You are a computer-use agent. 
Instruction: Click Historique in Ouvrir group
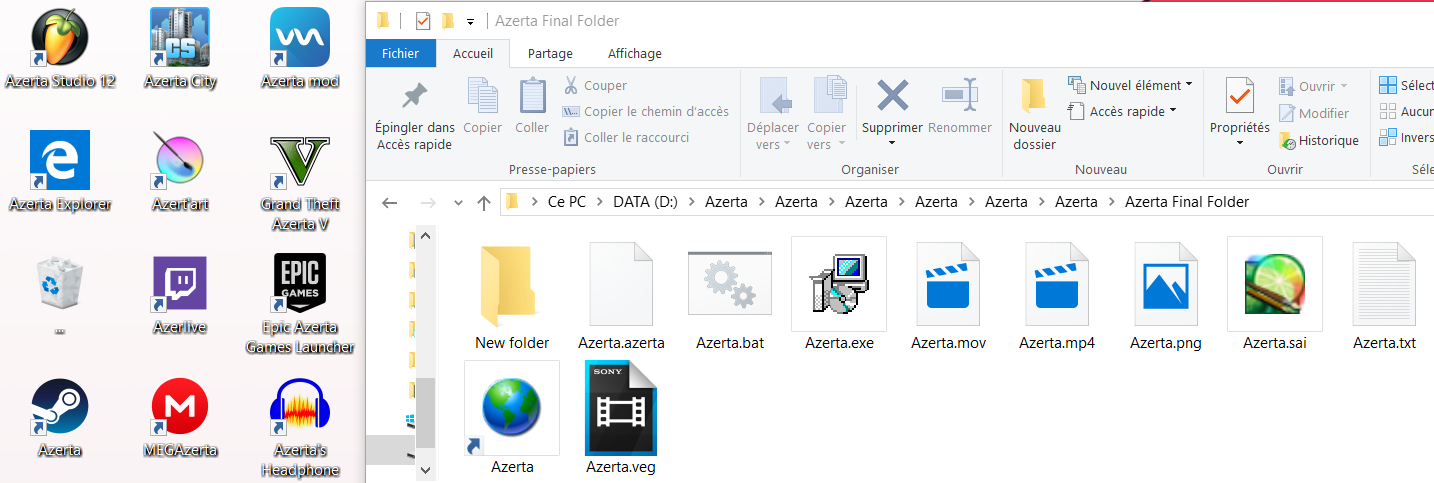coord(1319,141)
